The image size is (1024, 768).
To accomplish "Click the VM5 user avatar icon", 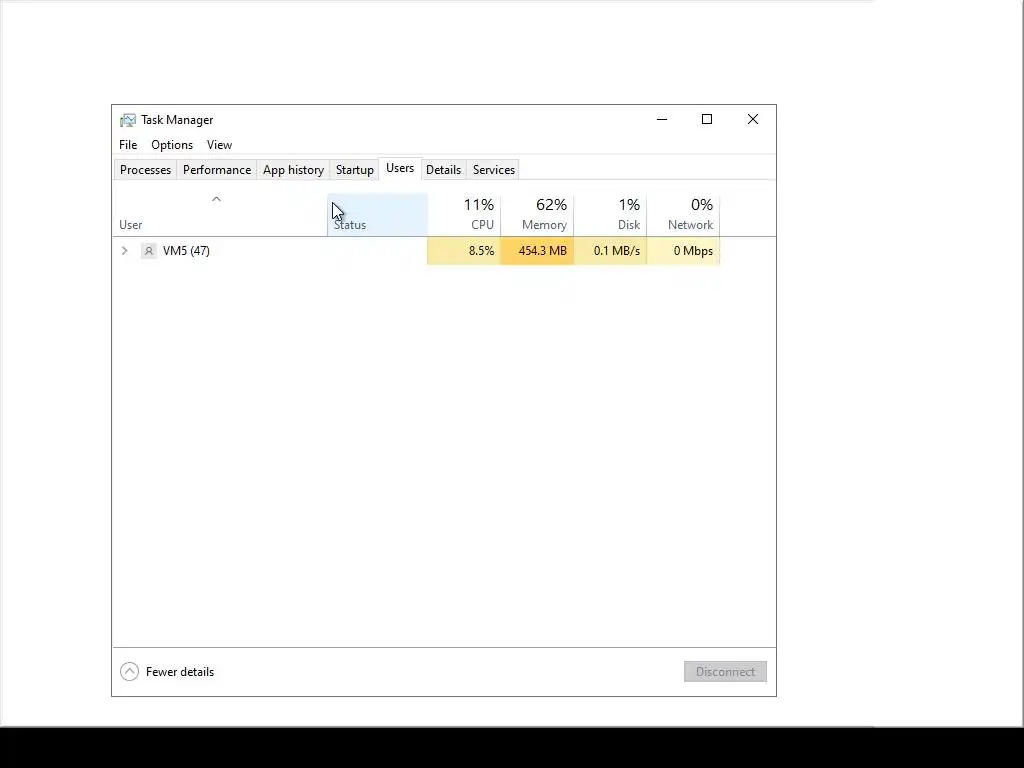I will click(149, 251).
